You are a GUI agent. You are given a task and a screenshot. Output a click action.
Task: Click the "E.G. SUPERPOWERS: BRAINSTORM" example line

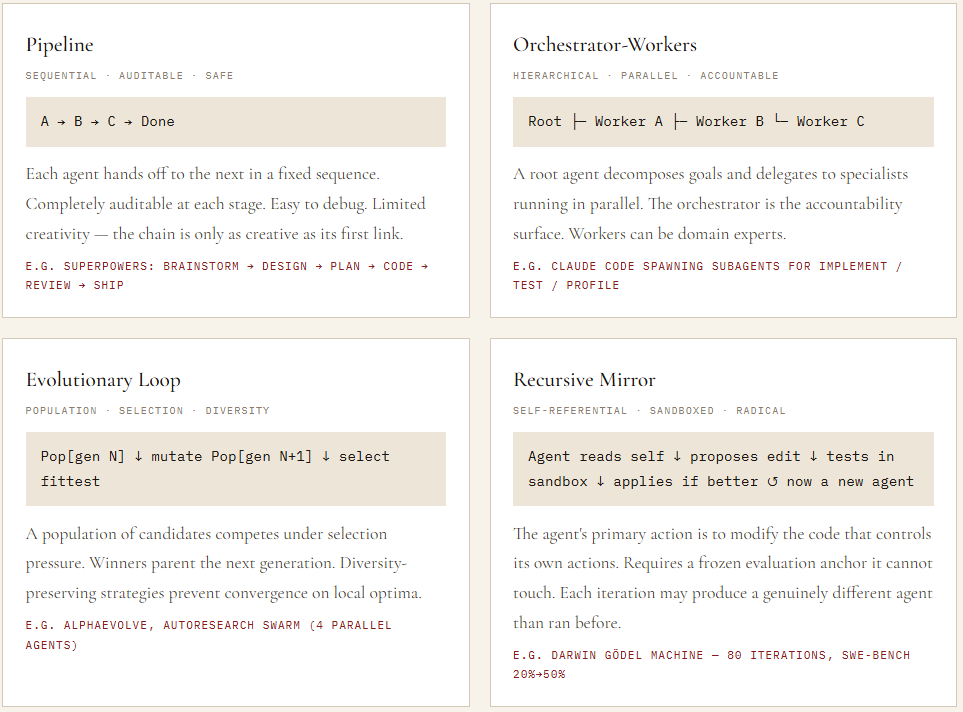coord(227,275)
